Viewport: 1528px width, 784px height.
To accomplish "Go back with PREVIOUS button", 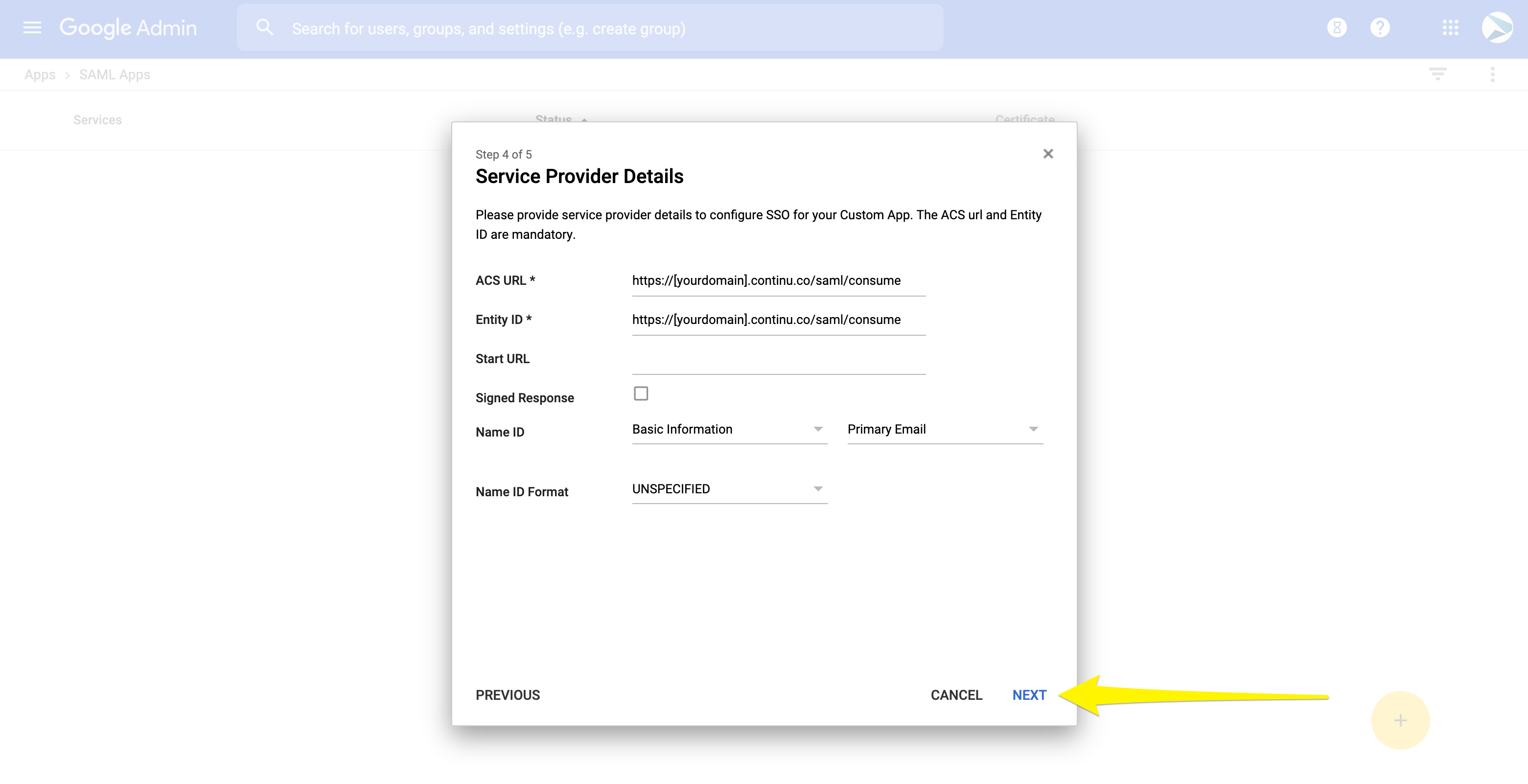I will click(x=507, y=695).
